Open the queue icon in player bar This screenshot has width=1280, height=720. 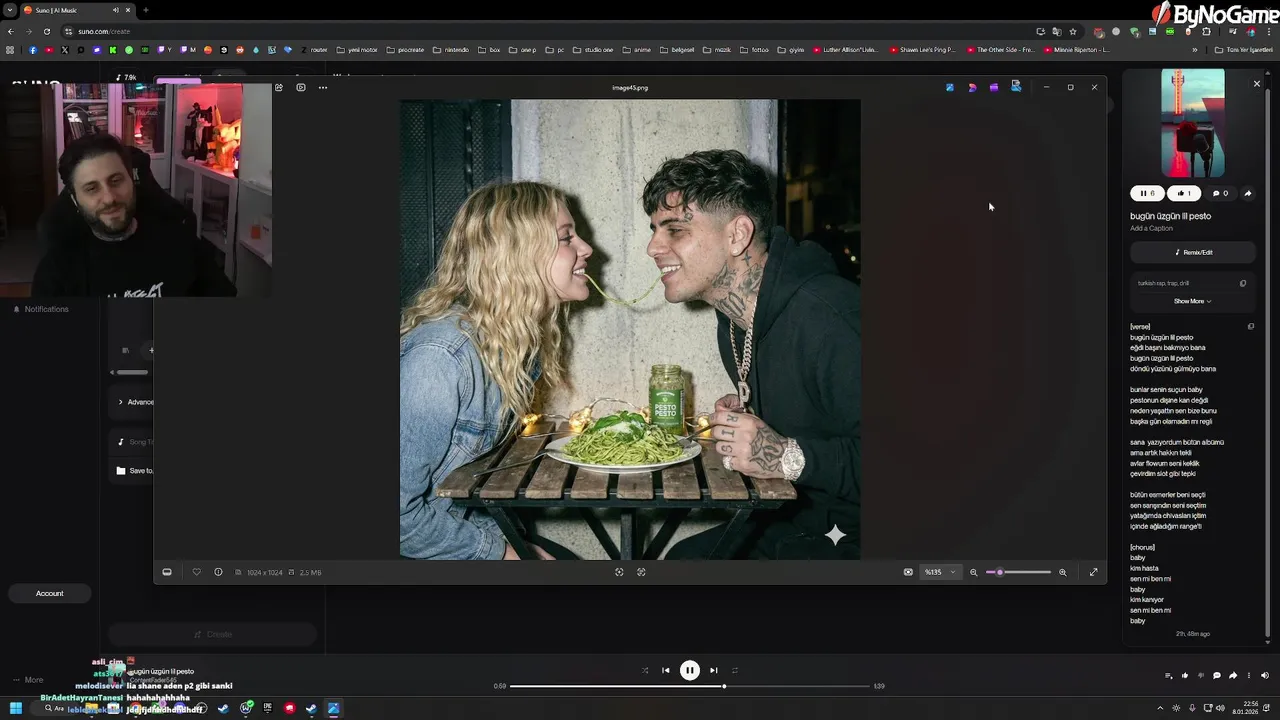pos(1168,676)
